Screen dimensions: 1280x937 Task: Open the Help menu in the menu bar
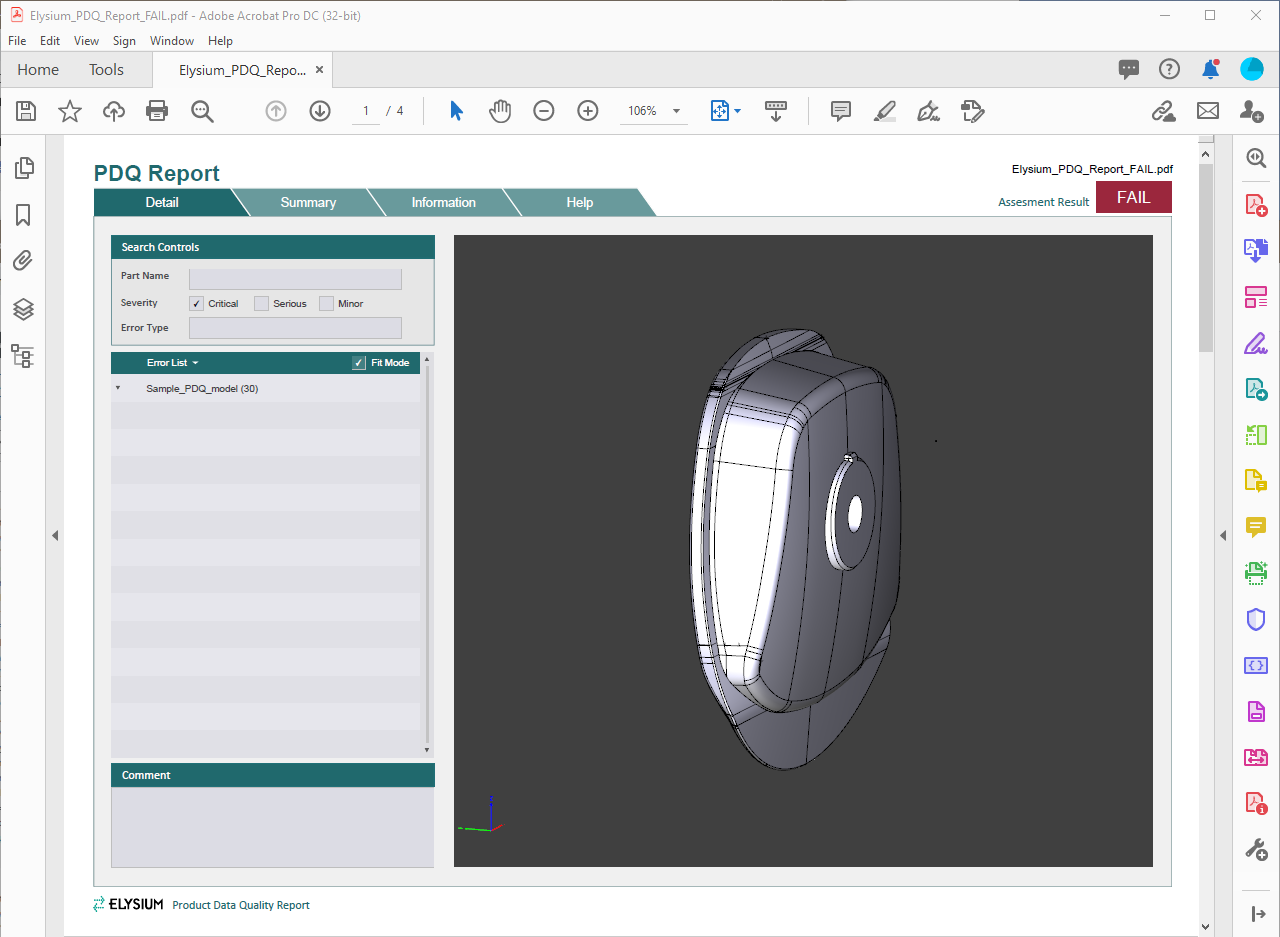tap(220, 40)
